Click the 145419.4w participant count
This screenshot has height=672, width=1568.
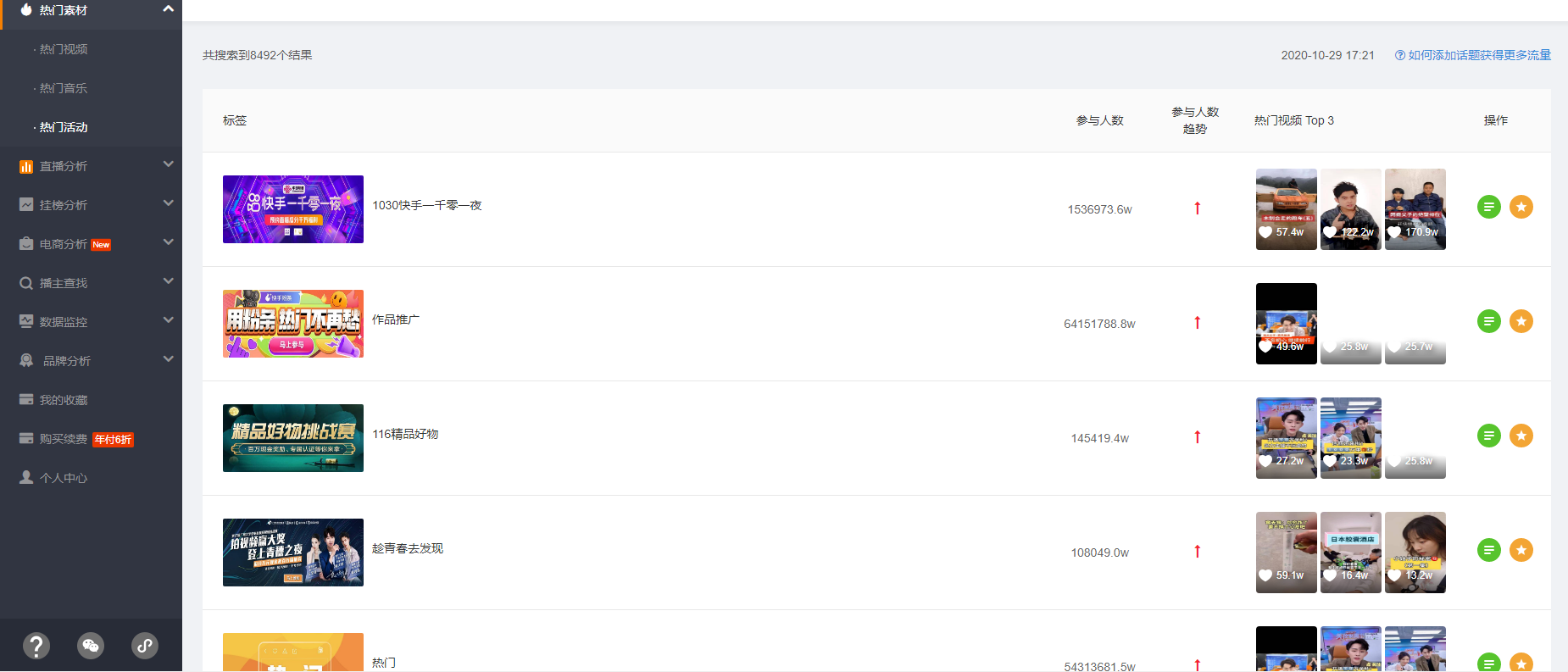click(1100, 438)
